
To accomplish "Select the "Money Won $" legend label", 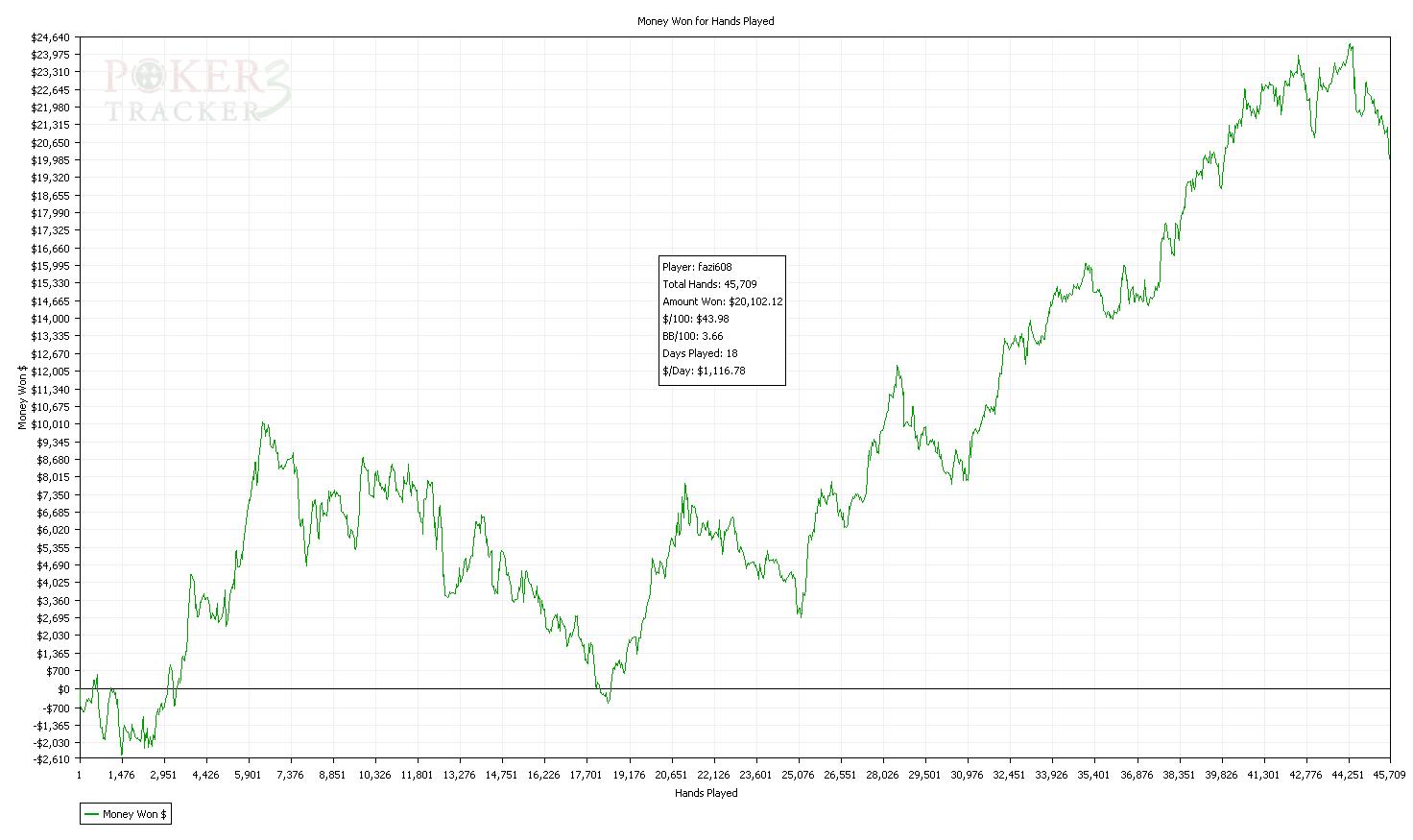I will tap(134, 814).
